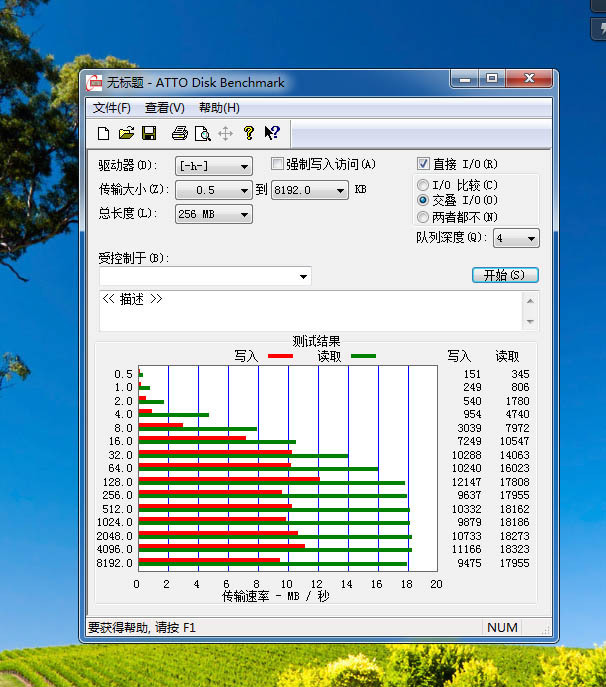Click the four-arrow move icon
Image resolution: width=606 pixels, height=687 pixels.
(x=225, y=133)
